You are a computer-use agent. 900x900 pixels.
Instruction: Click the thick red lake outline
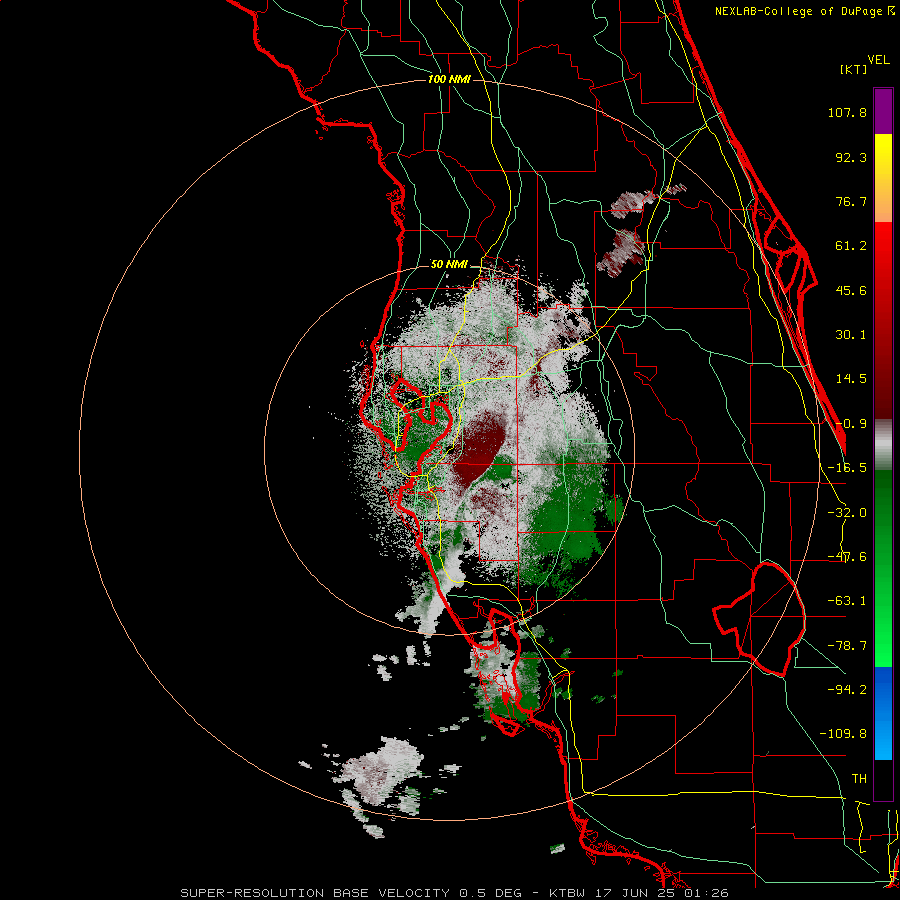(759, 619)
